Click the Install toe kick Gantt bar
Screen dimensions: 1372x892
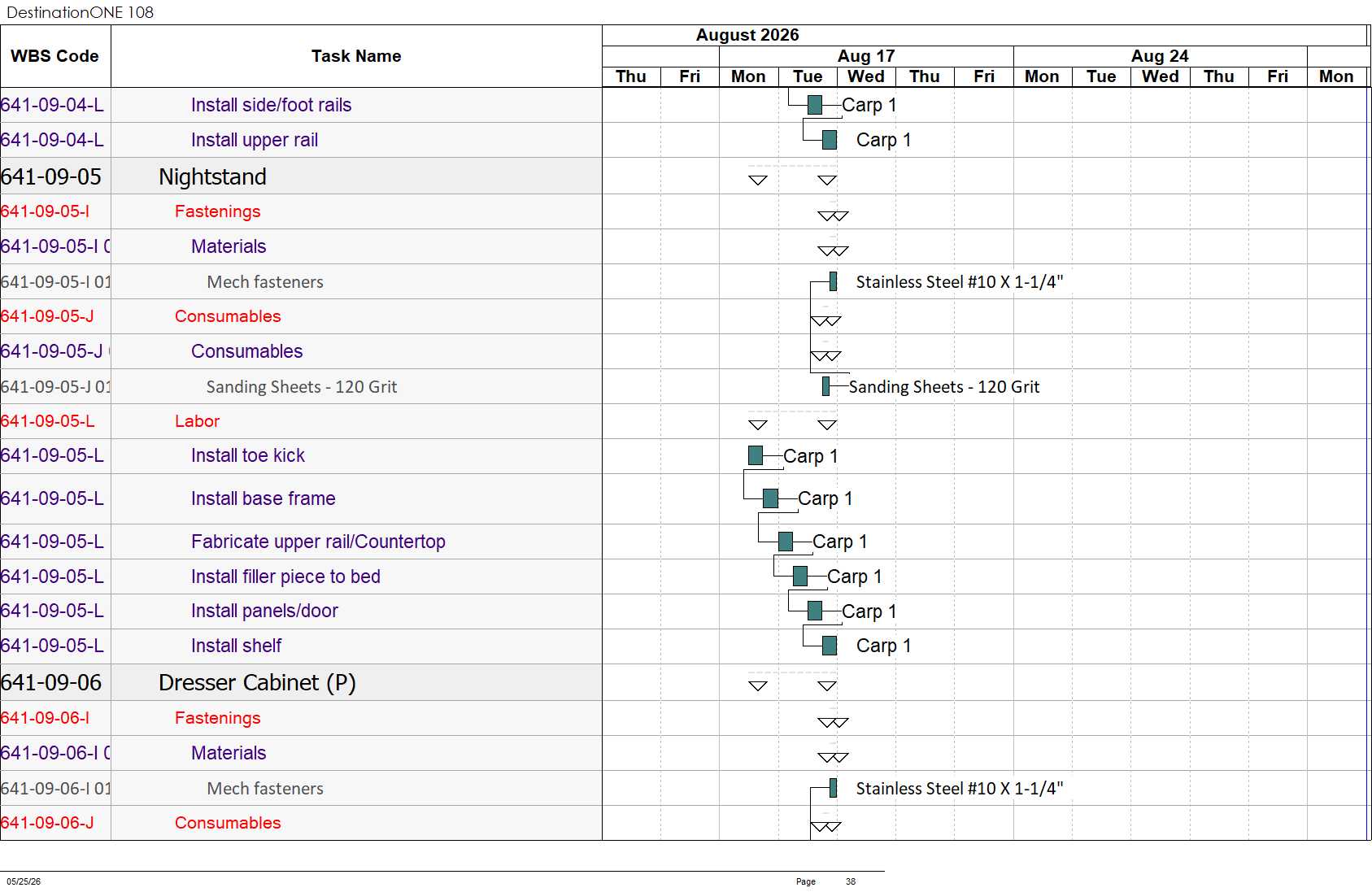coord(756,455)
